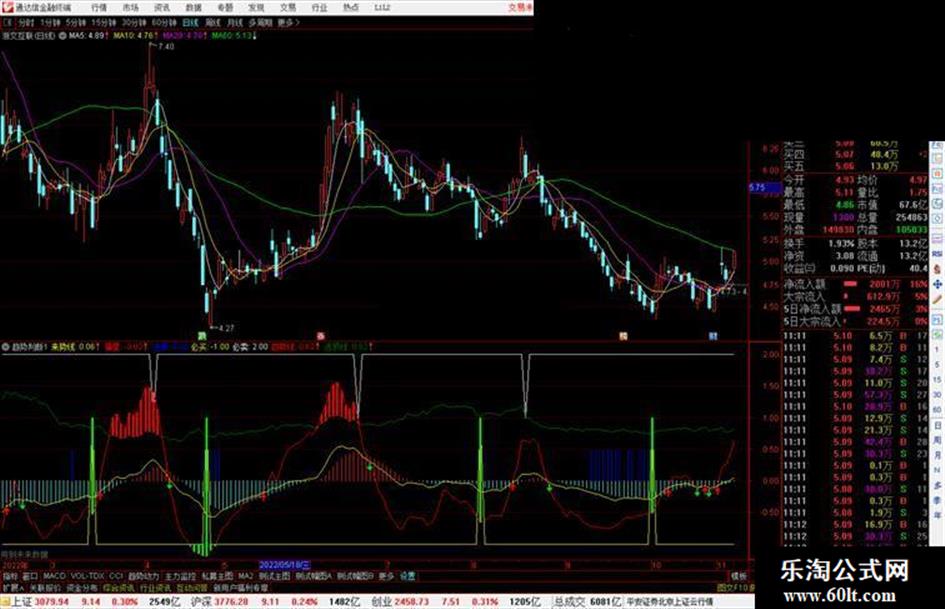Open the 综合资讯 tab

coord(119,587)
